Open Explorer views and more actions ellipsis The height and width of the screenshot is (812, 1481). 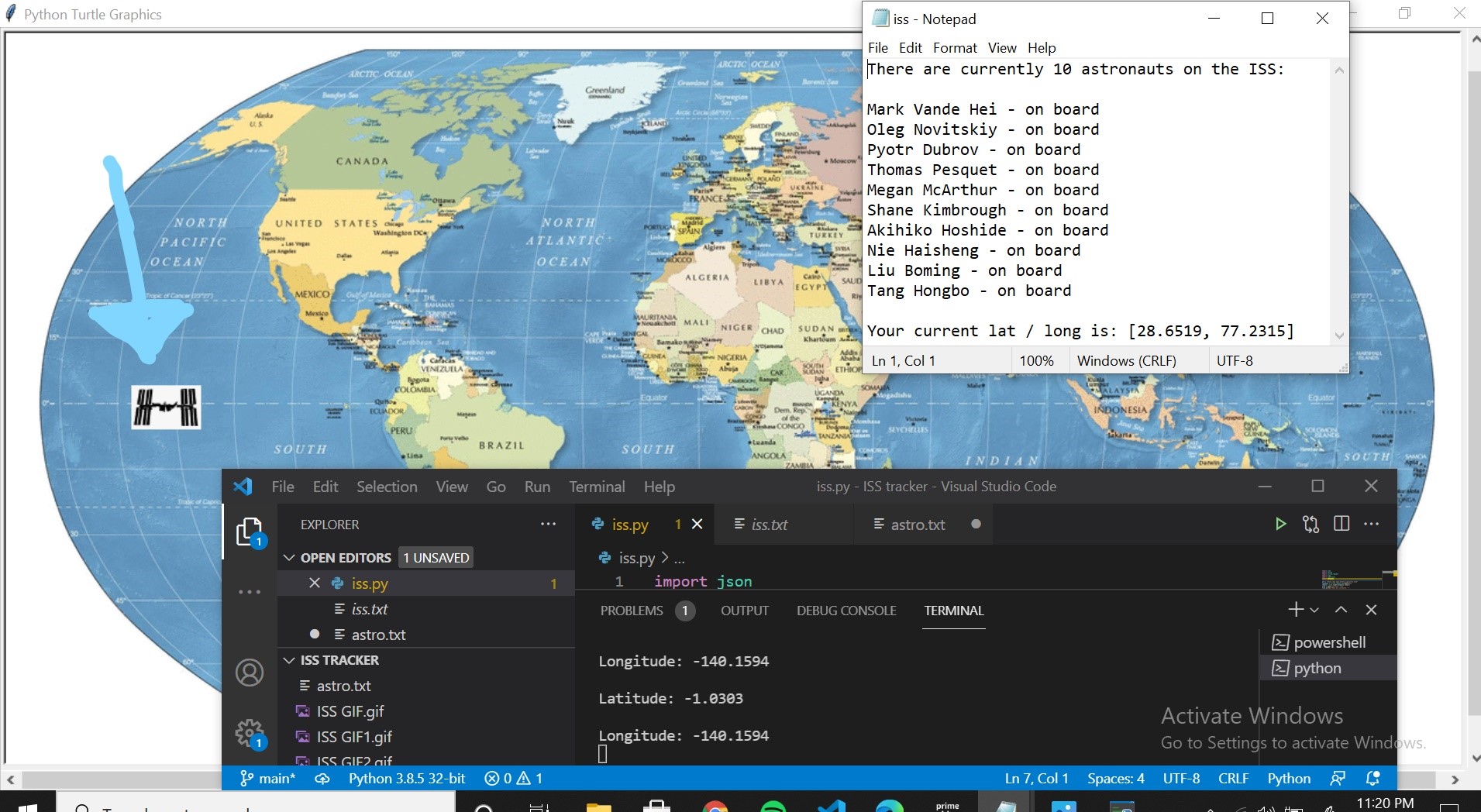click(x=549, y=524)
